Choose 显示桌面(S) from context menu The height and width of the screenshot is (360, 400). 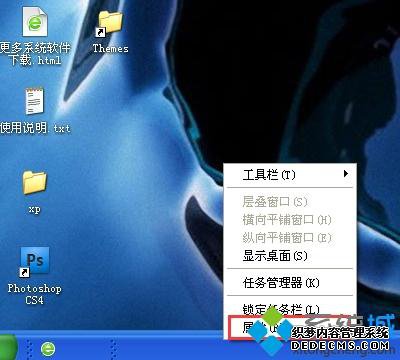point(289,256)
